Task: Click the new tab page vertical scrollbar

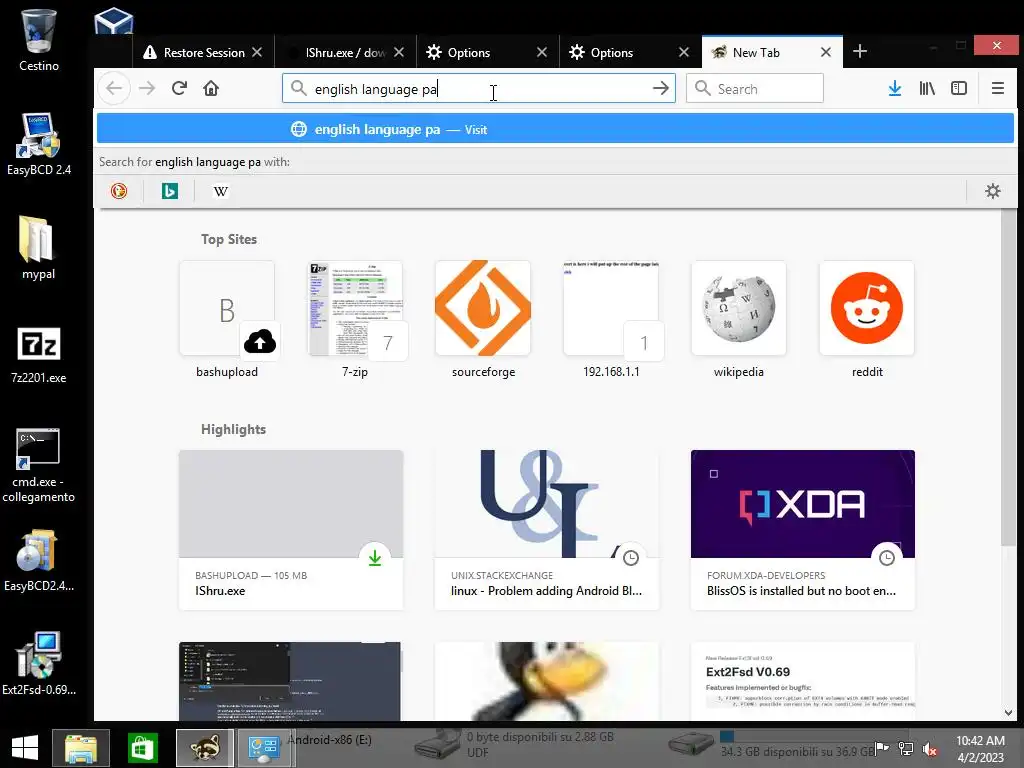Action: point(1008,377)
